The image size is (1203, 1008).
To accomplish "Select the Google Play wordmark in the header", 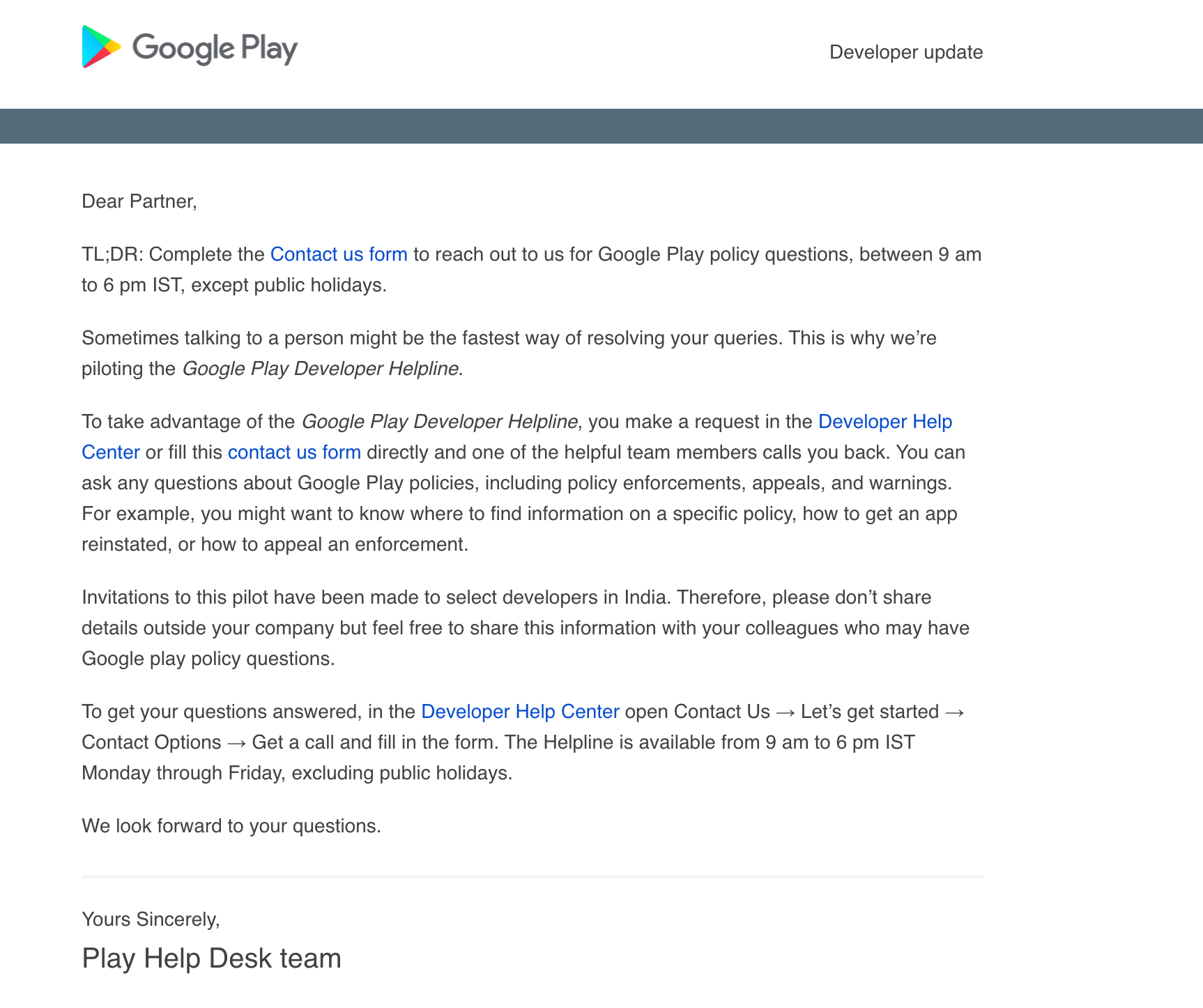I will click(x=214, y=47).
